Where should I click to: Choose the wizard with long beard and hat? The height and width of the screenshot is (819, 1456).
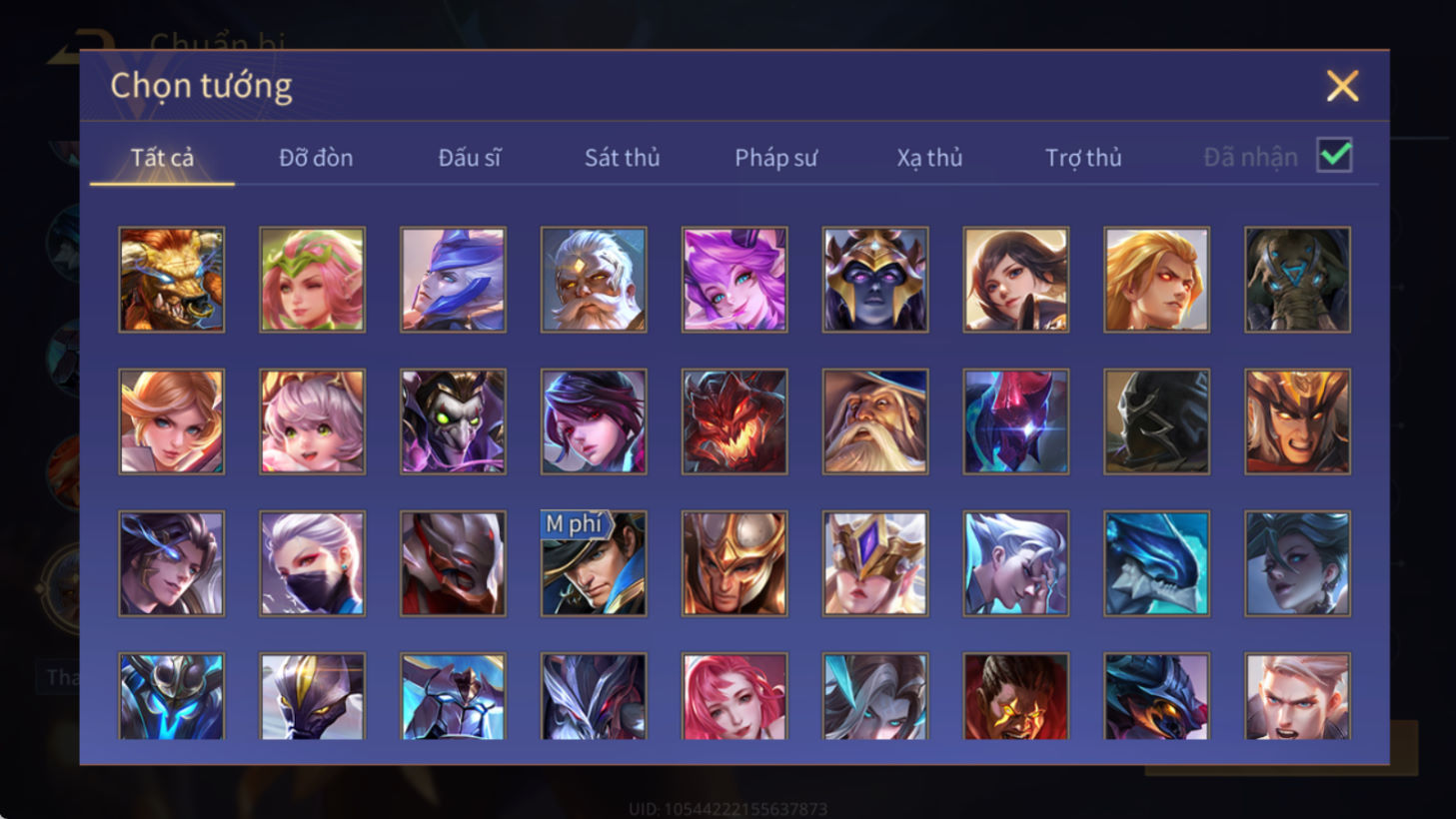tap(875, 421)
